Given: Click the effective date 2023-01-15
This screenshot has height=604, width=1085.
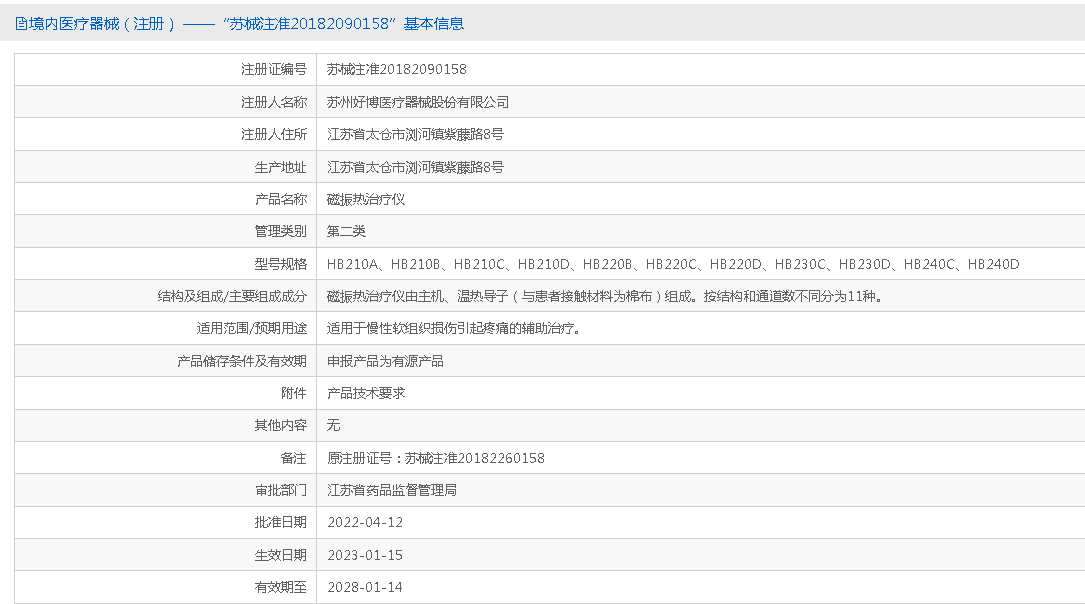Looking at the screenshot, I should click(x=365, y=555).
